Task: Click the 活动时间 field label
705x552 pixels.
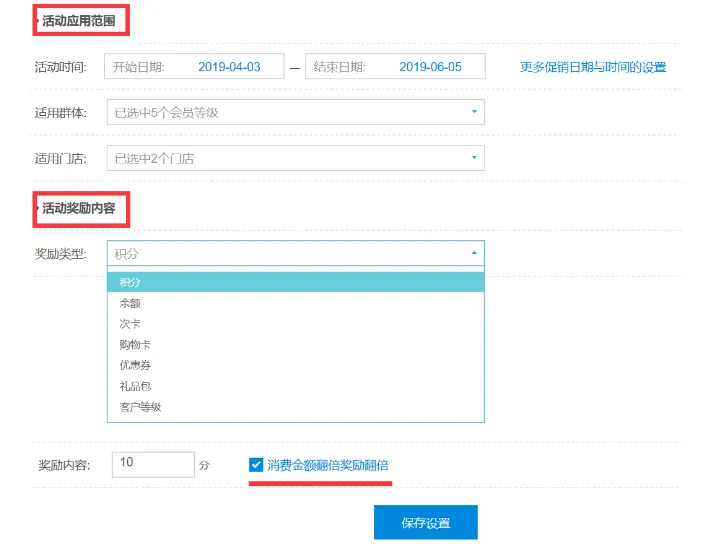Action: pos(61,67)
